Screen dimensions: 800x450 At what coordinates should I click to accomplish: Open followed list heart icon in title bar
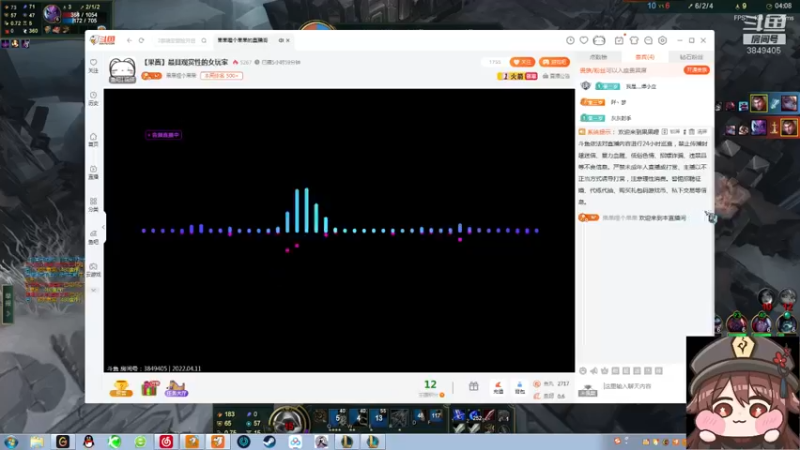point(584,40)
